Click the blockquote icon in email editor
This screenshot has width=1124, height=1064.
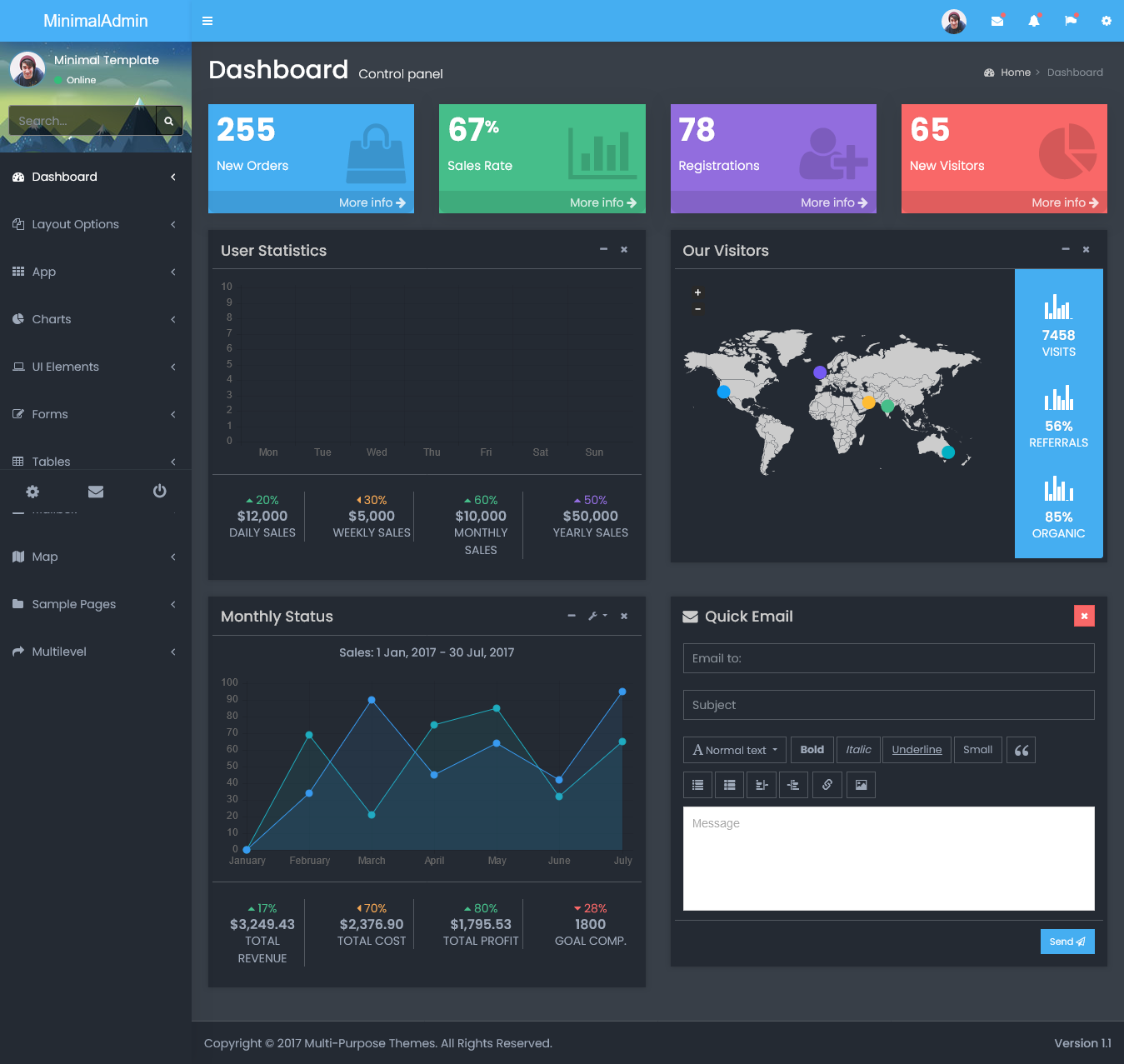coord(1021,750)
